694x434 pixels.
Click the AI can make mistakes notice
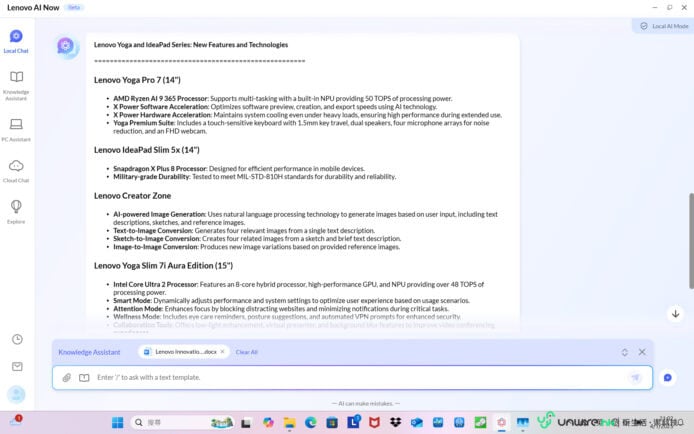[x=366, y=403]
